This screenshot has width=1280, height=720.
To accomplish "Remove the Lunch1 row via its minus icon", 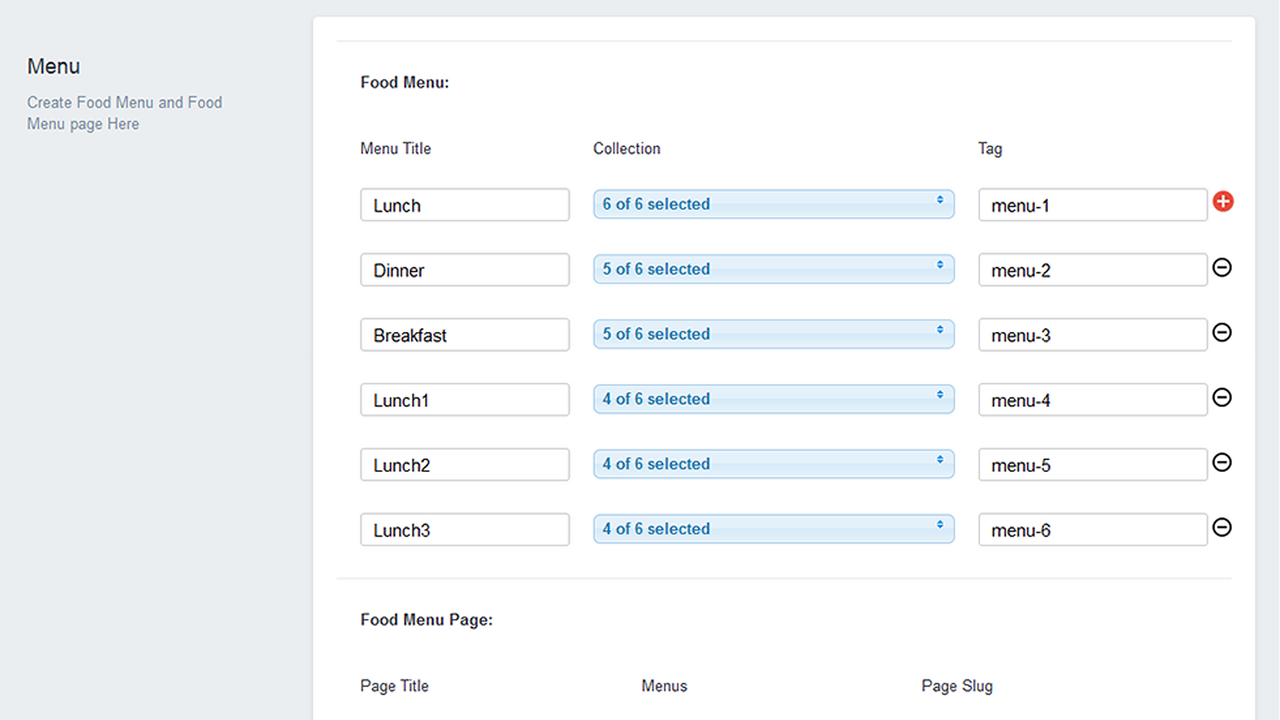I will 1222,397.
